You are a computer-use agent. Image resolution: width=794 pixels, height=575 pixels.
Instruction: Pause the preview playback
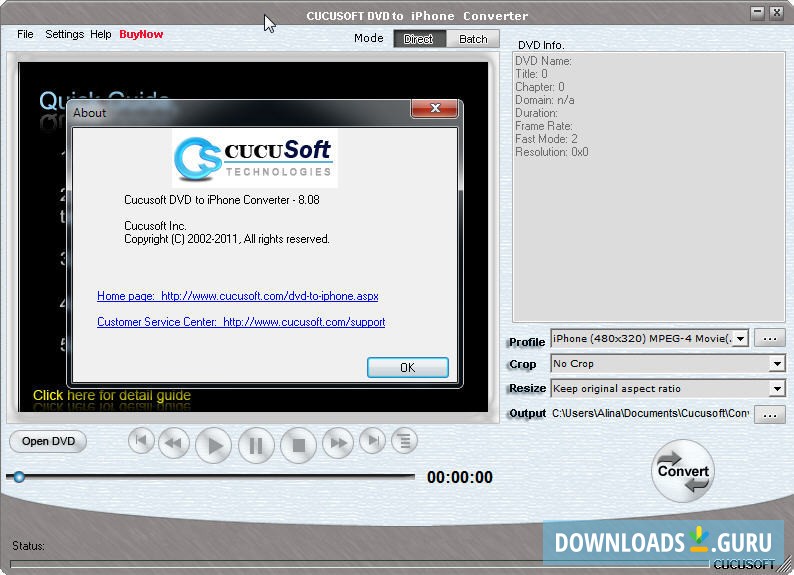(x=256, y=445)
